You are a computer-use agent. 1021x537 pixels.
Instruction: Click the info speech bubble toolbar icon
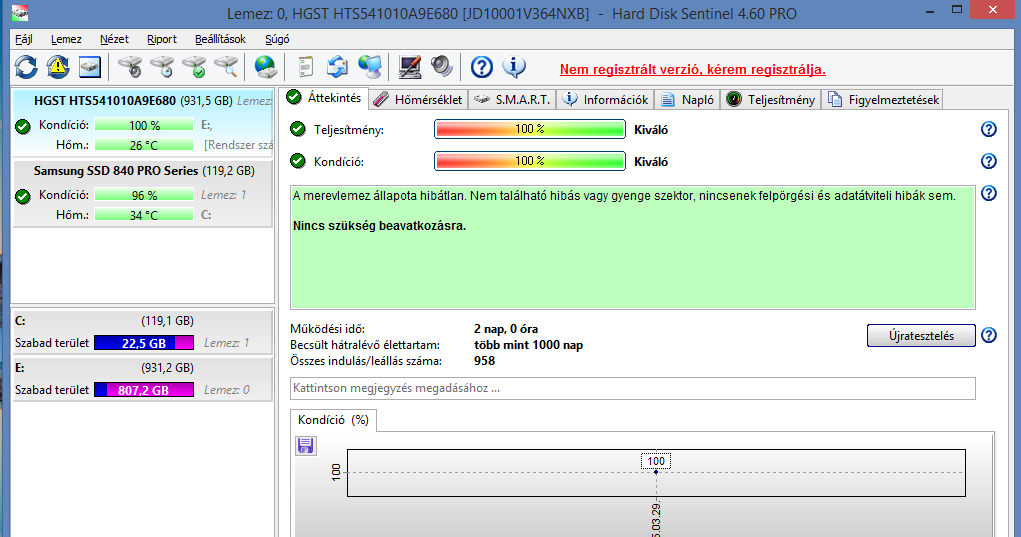point(514,66)
